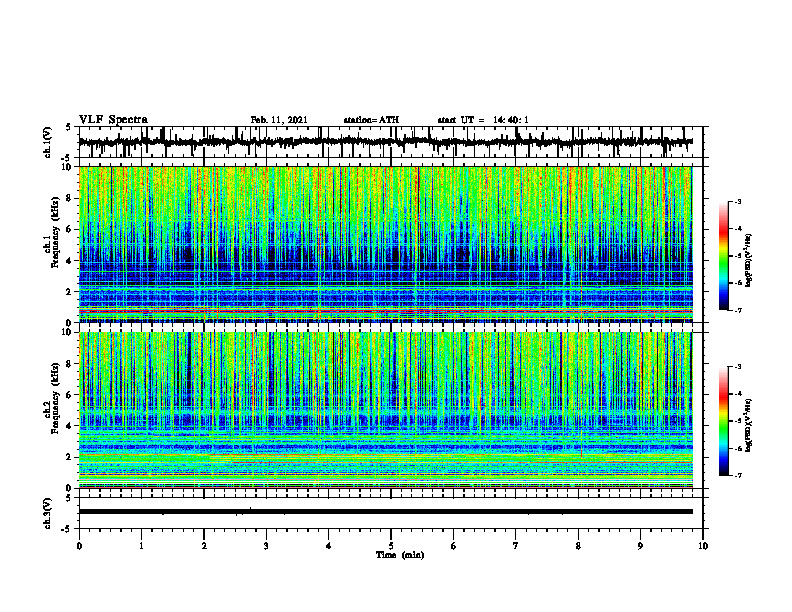Click the ch.2 color bar log(PSD) label
The height and width of the screenshot is (612, 792).
(750, 426)
